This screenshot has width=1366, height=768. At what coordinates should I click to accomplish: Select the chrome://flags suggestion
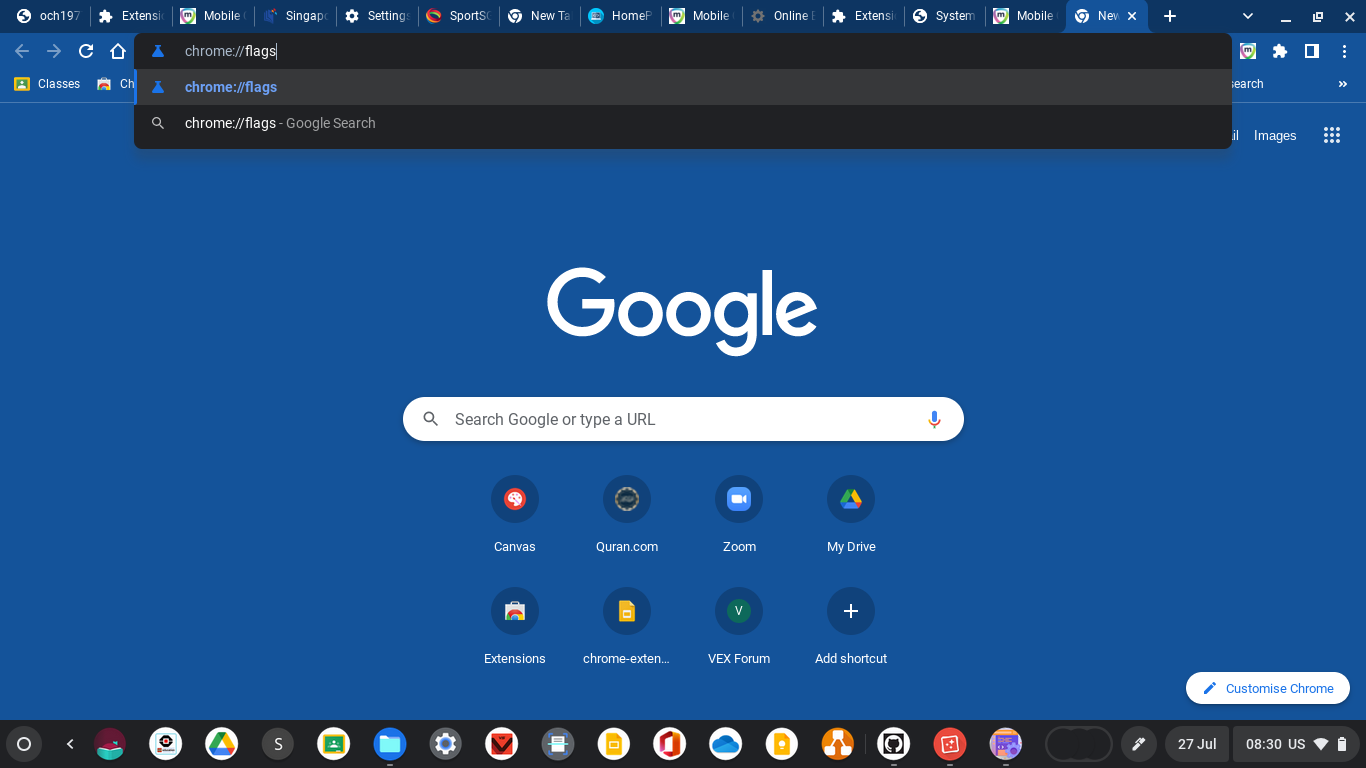point(683,87)
